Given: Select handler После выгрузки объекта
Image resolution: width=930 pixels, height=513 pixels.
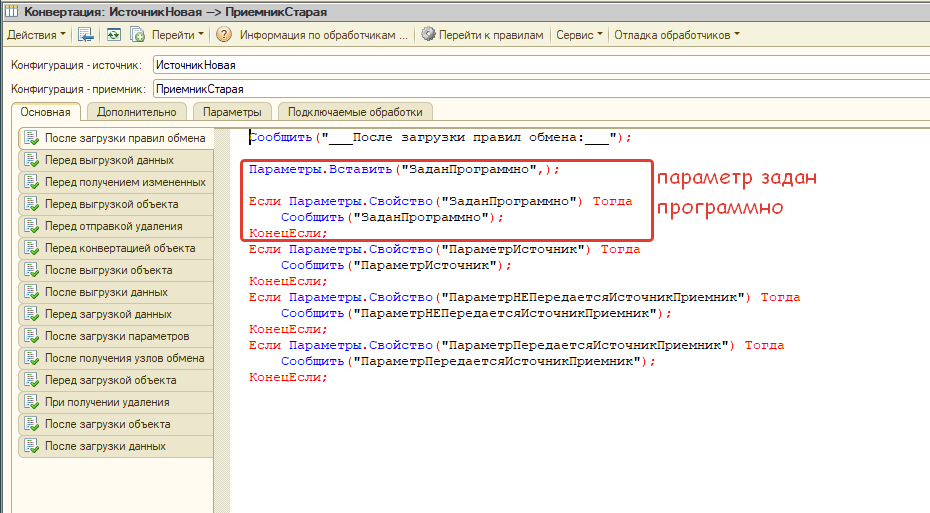Looking at the screenshot, I should tap(116, 270).
